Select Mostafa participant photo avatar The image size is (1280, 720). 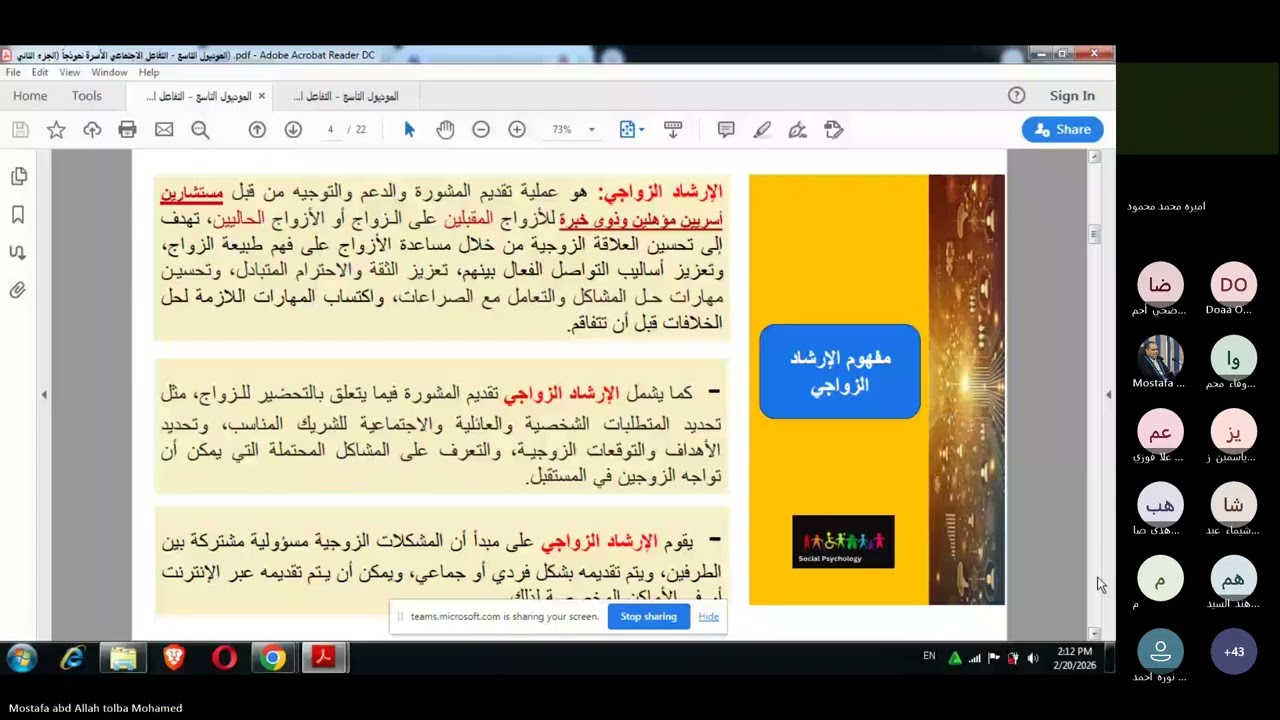click(1160, 358)
